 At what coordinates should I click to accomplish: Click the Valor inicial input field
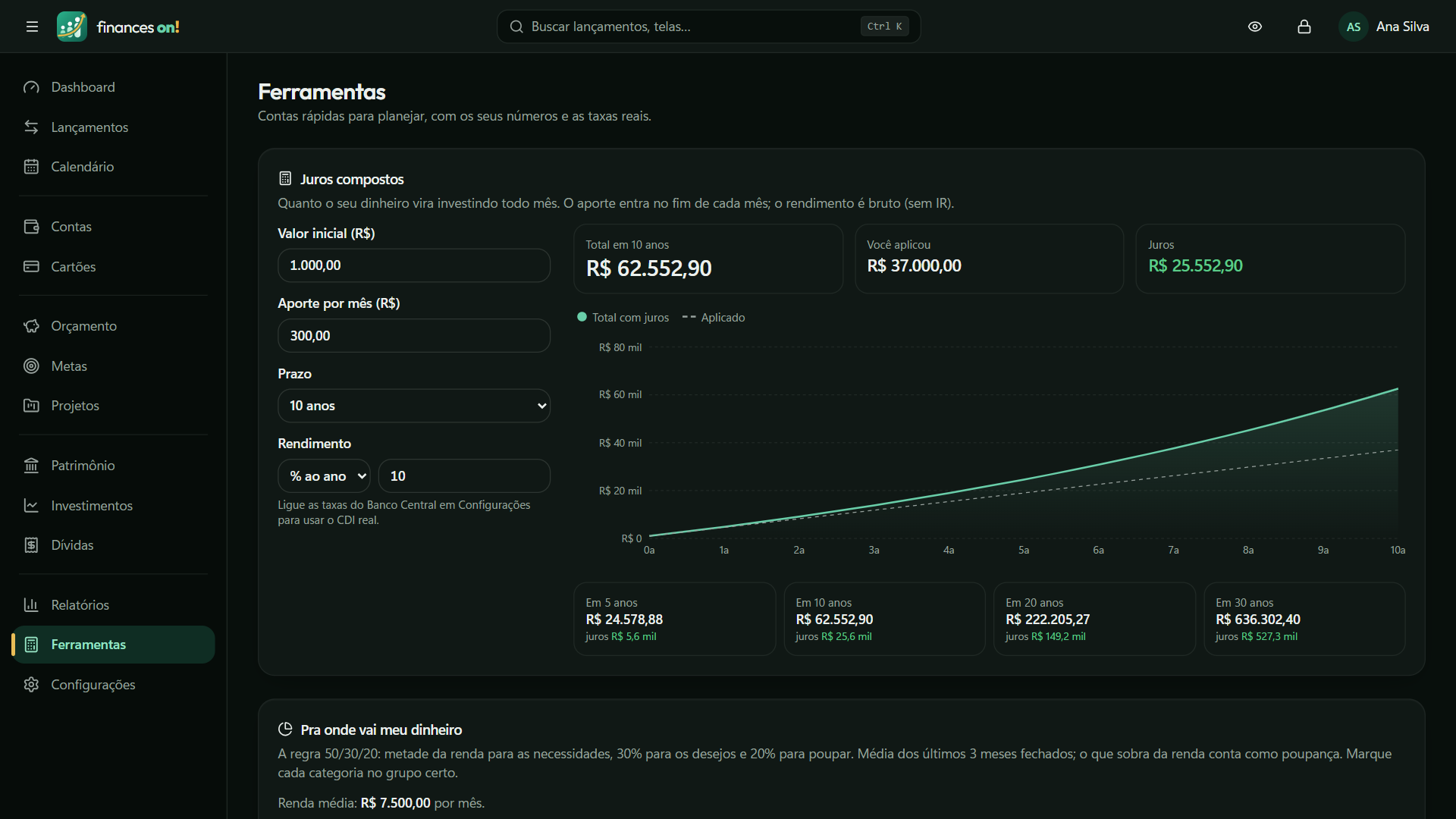pos(414,265)
